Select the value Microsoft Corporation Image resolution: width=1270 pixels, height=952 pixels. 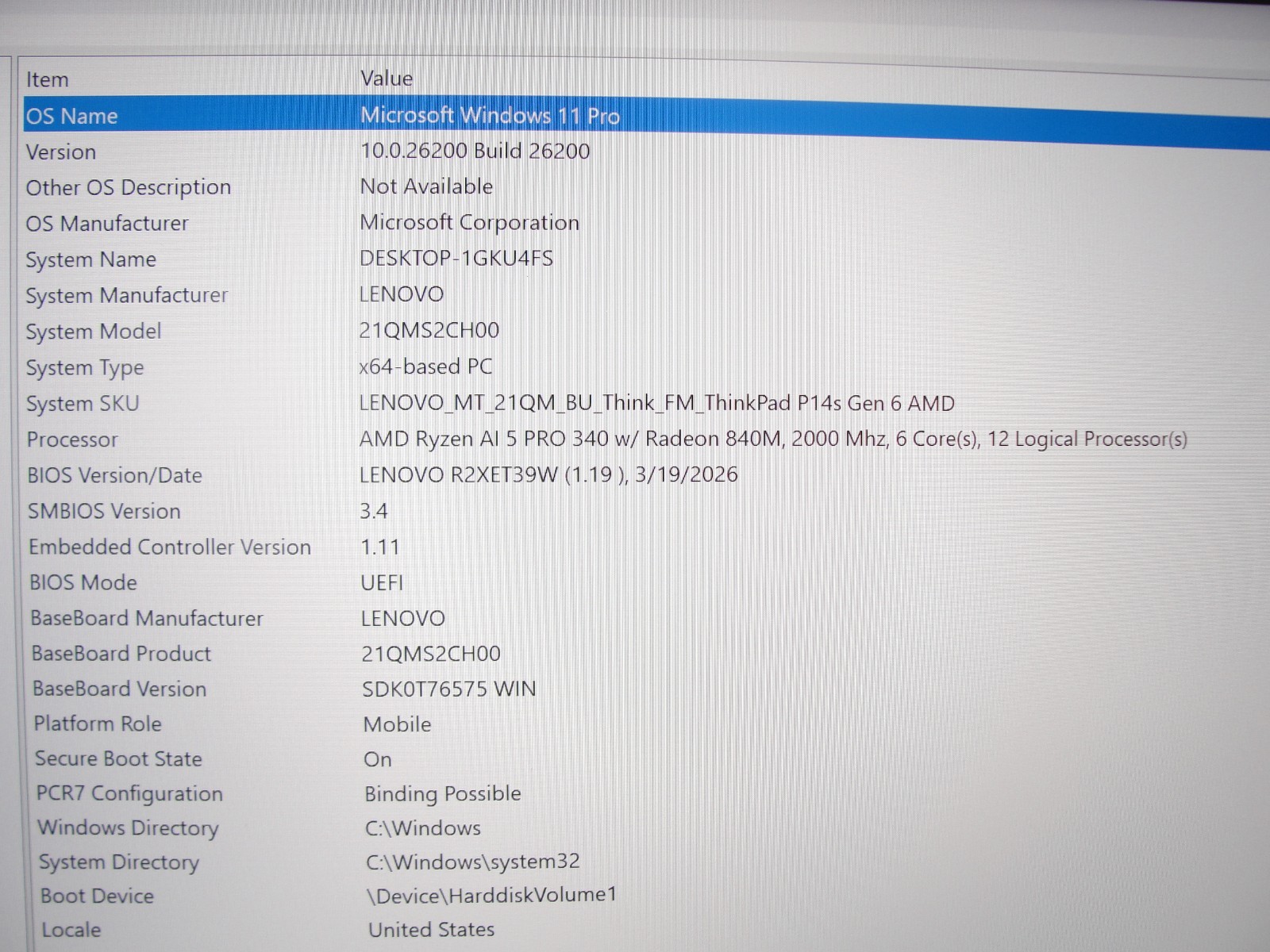[469, 222]
